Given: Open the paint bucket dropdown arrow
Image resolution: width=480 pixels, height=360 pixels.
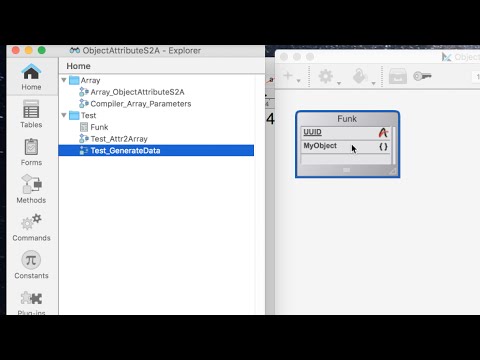Looking at the screenshot, I should tap(374, 83).
